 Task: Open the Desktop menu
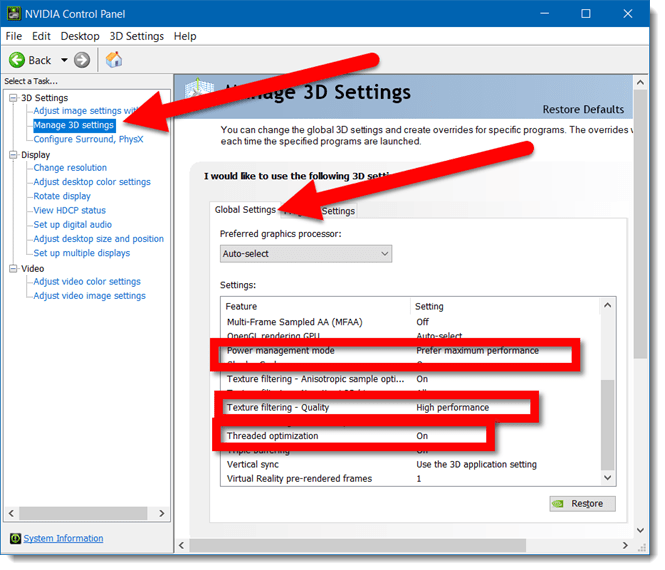point(80,36)
